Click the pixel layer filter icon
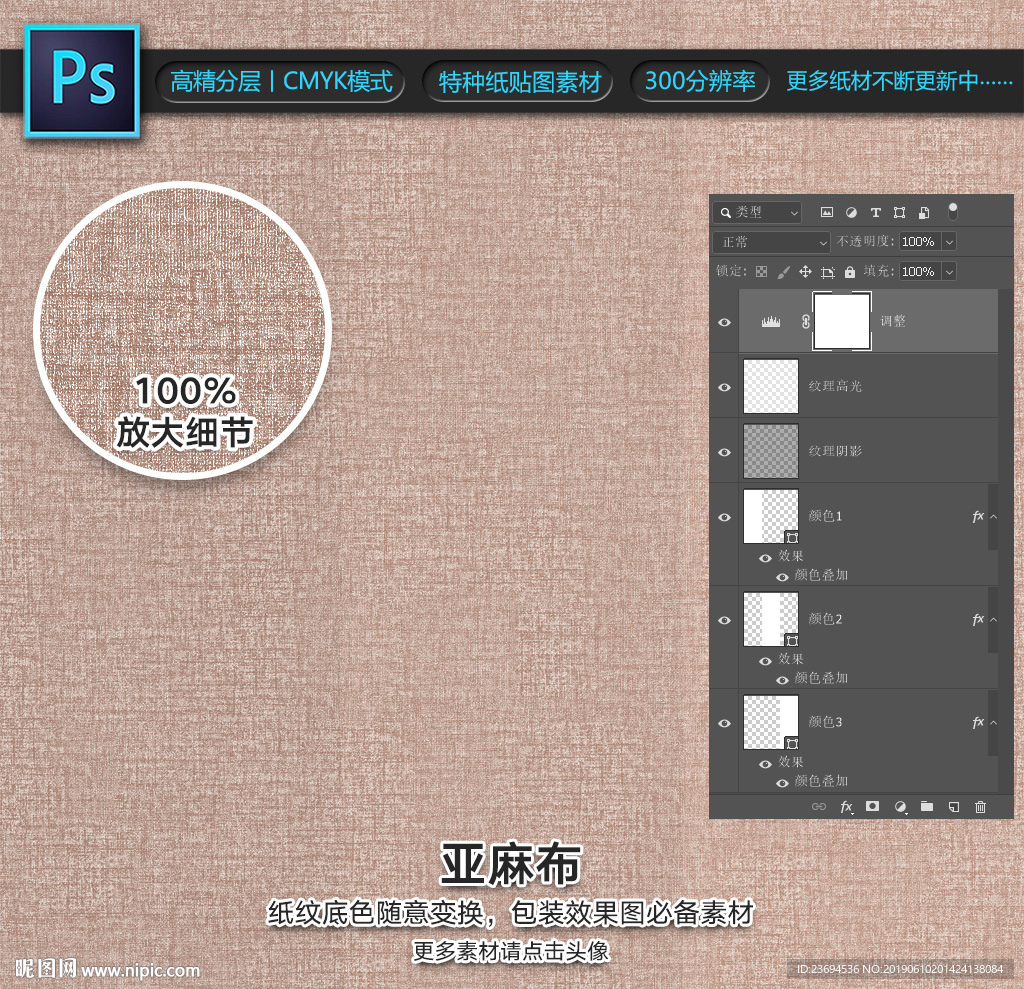1024x989 pixels. [x=827, y=212]
